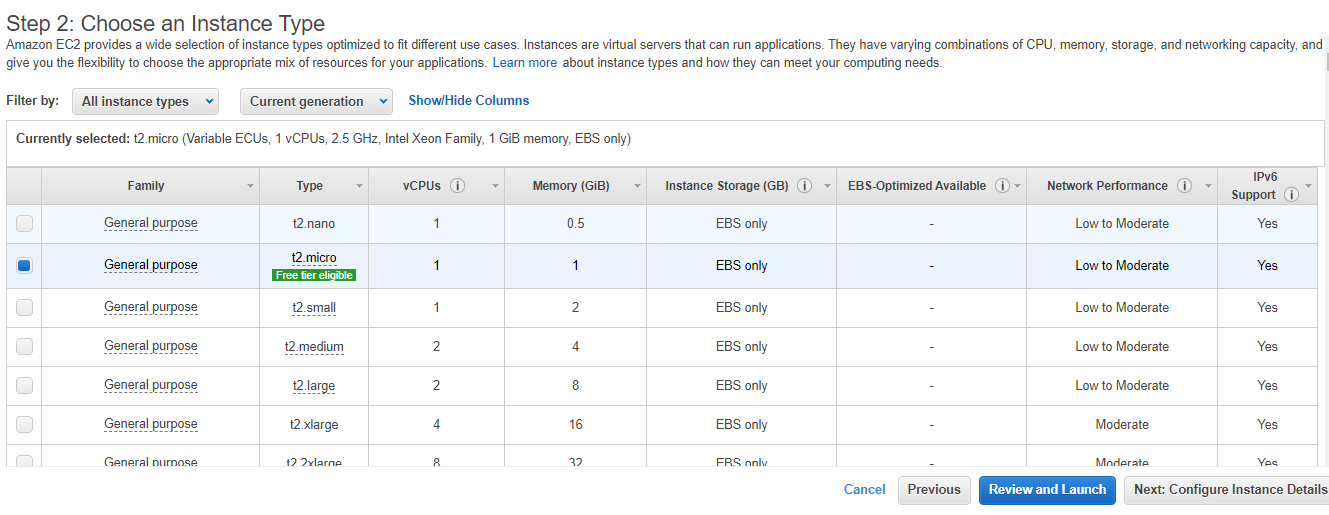Click General purpose in t2.small row
Image resolution: width=1329 pixels, height=515 pixels.
click(151, 307)
